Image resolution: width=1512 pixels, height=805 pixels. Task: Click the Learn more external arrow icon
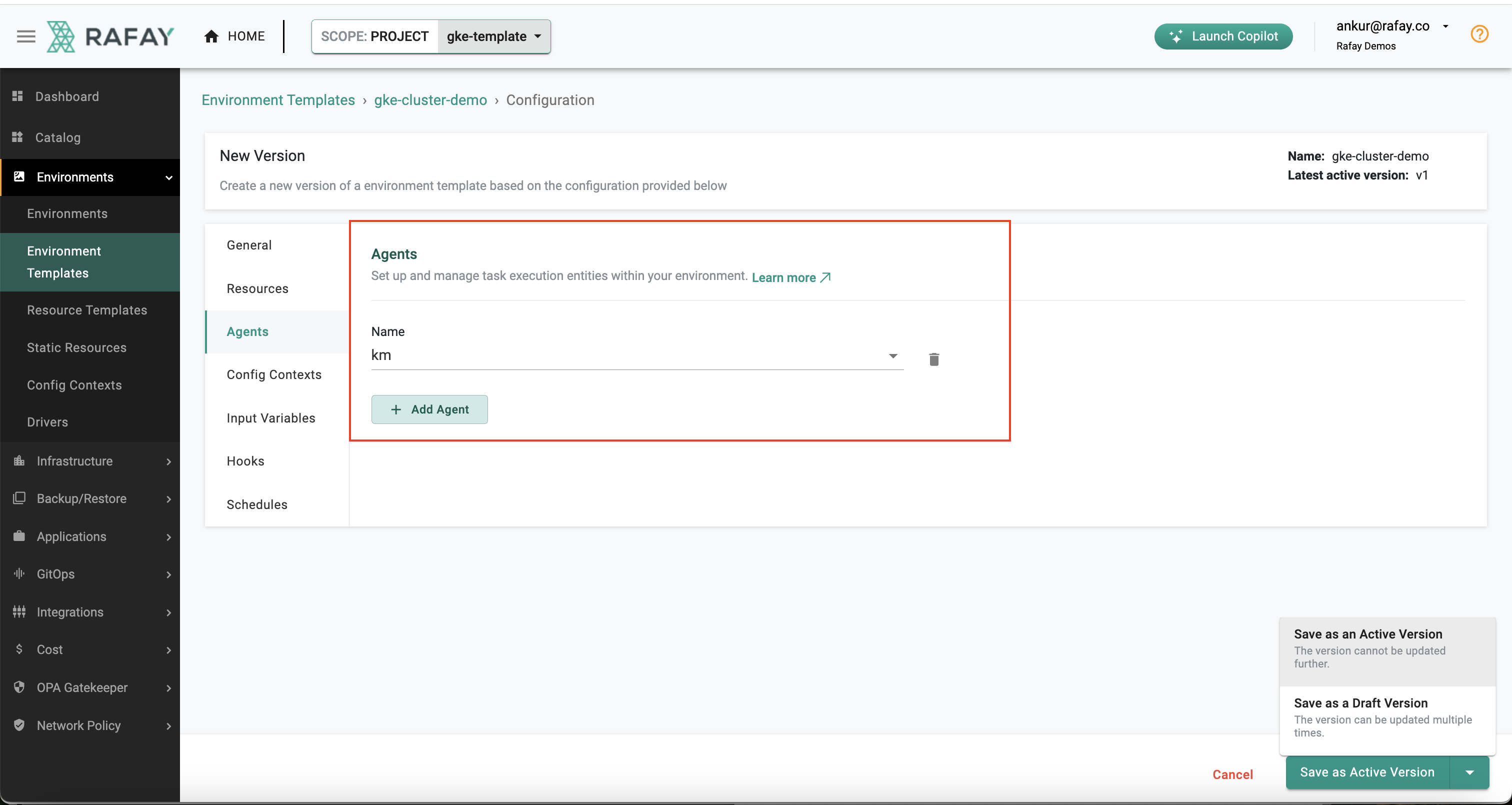point(825,277)
